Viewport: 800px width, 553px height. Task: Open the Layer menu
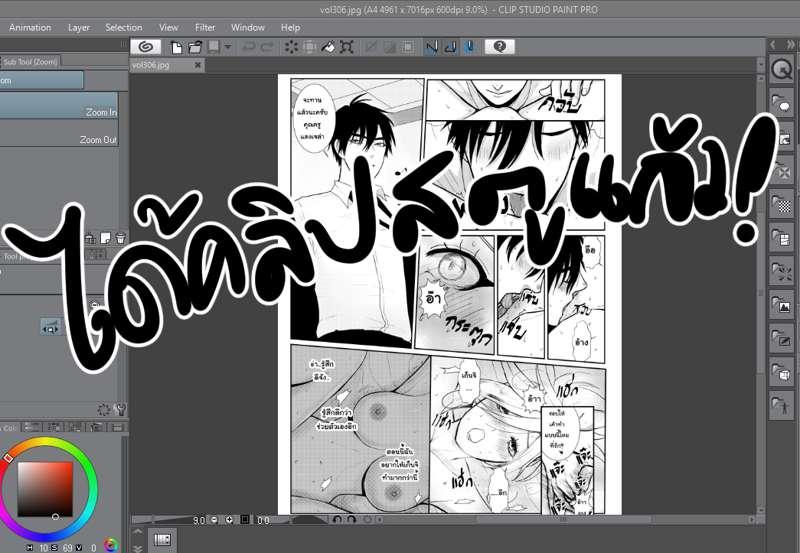tap(79, 28)
